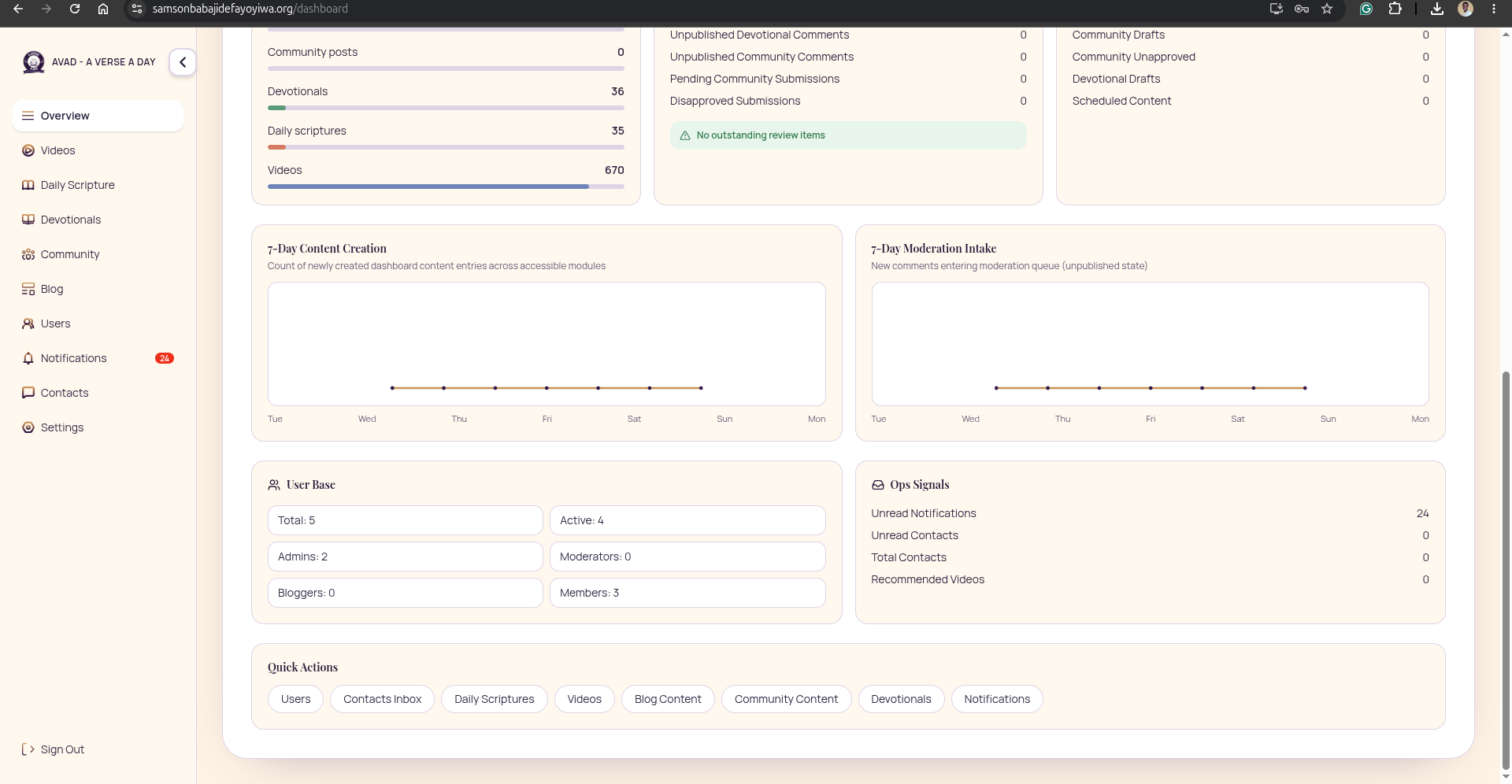Screen dimensions: 1512x784
Task: Click the Devotionals sidebar icon
Action: (x=28, y=220)
